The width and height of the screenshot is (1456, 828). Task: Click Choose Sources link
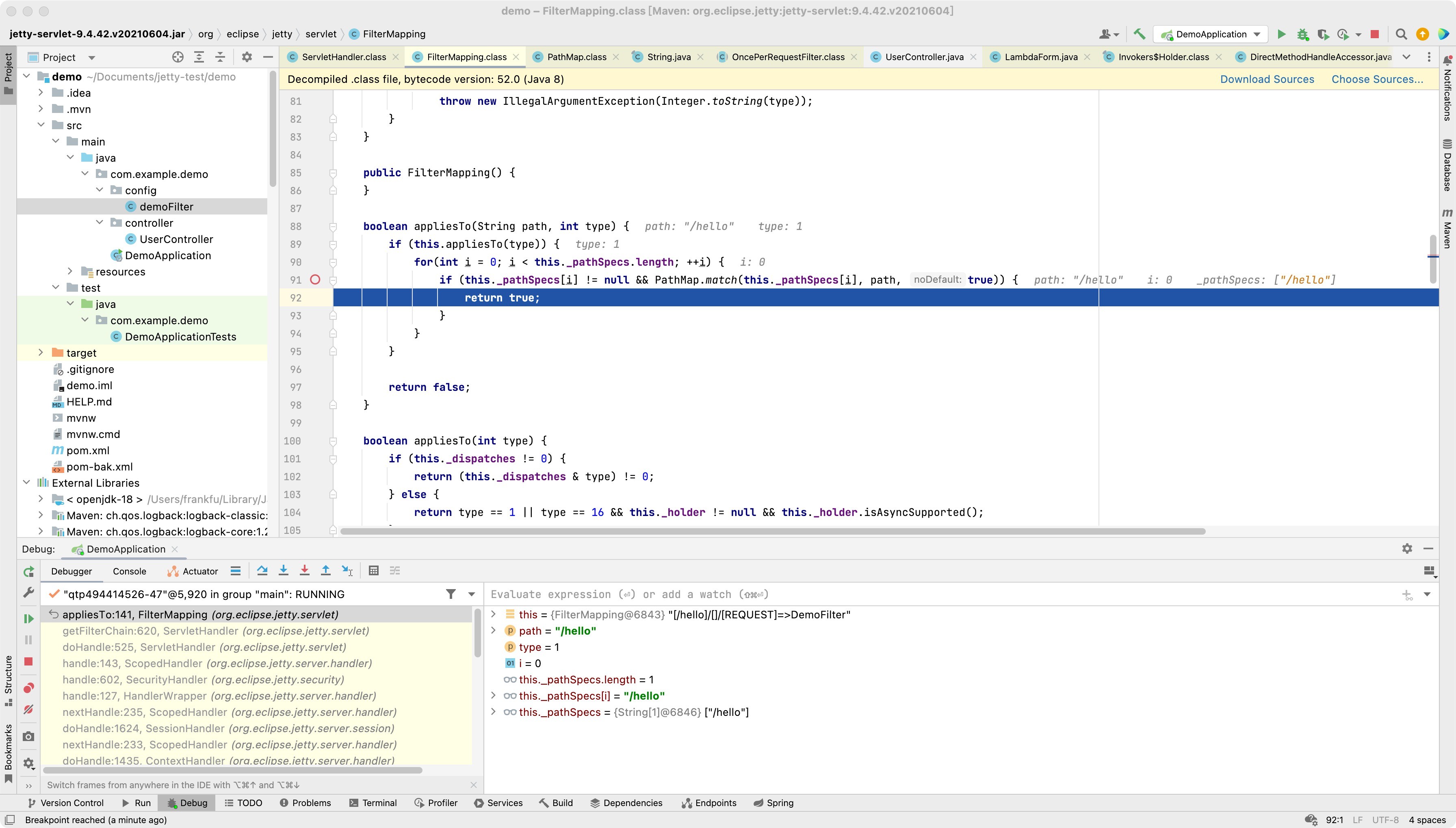(x=1378, y=79)
